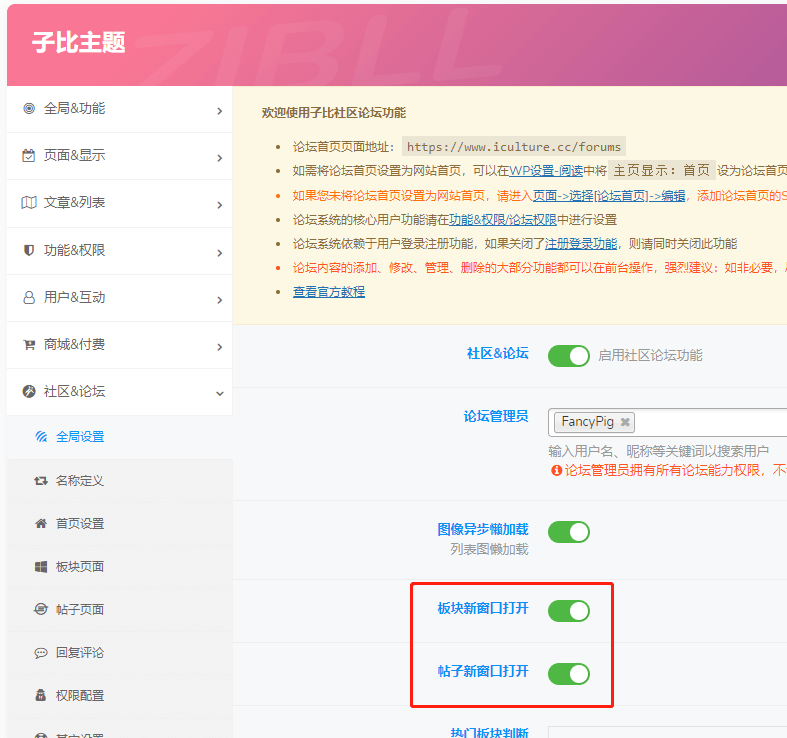Click the 用户&互动 person icon
The image size is (787, 738).
[x=29, y=297]
